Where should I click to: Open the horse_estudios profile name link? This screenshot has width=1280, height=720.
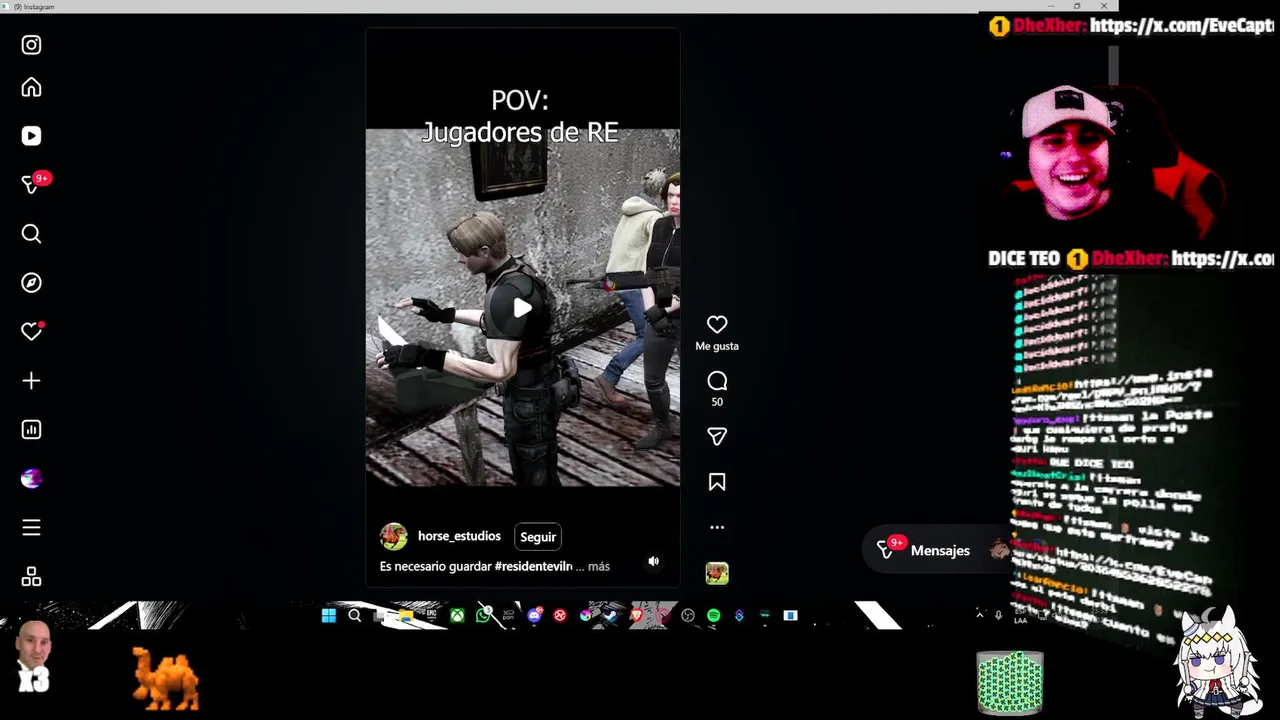[459, 537]
